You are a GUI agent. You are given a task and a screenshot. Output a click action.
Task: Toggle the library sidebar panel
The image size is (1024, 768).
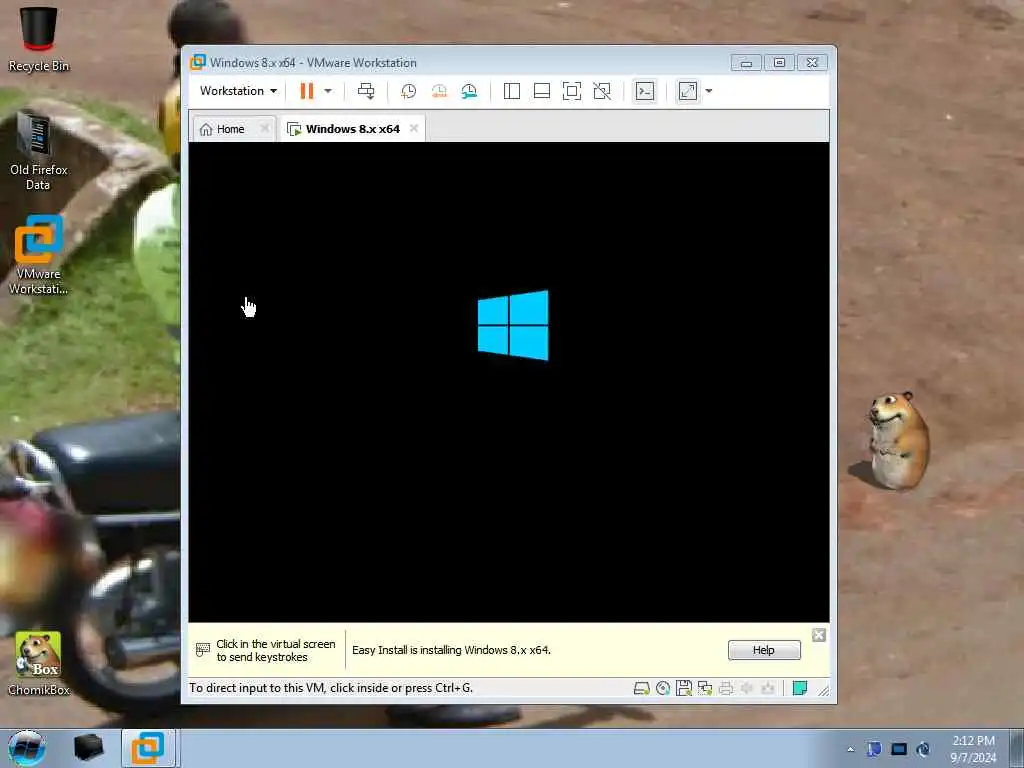tap(512, 91)
